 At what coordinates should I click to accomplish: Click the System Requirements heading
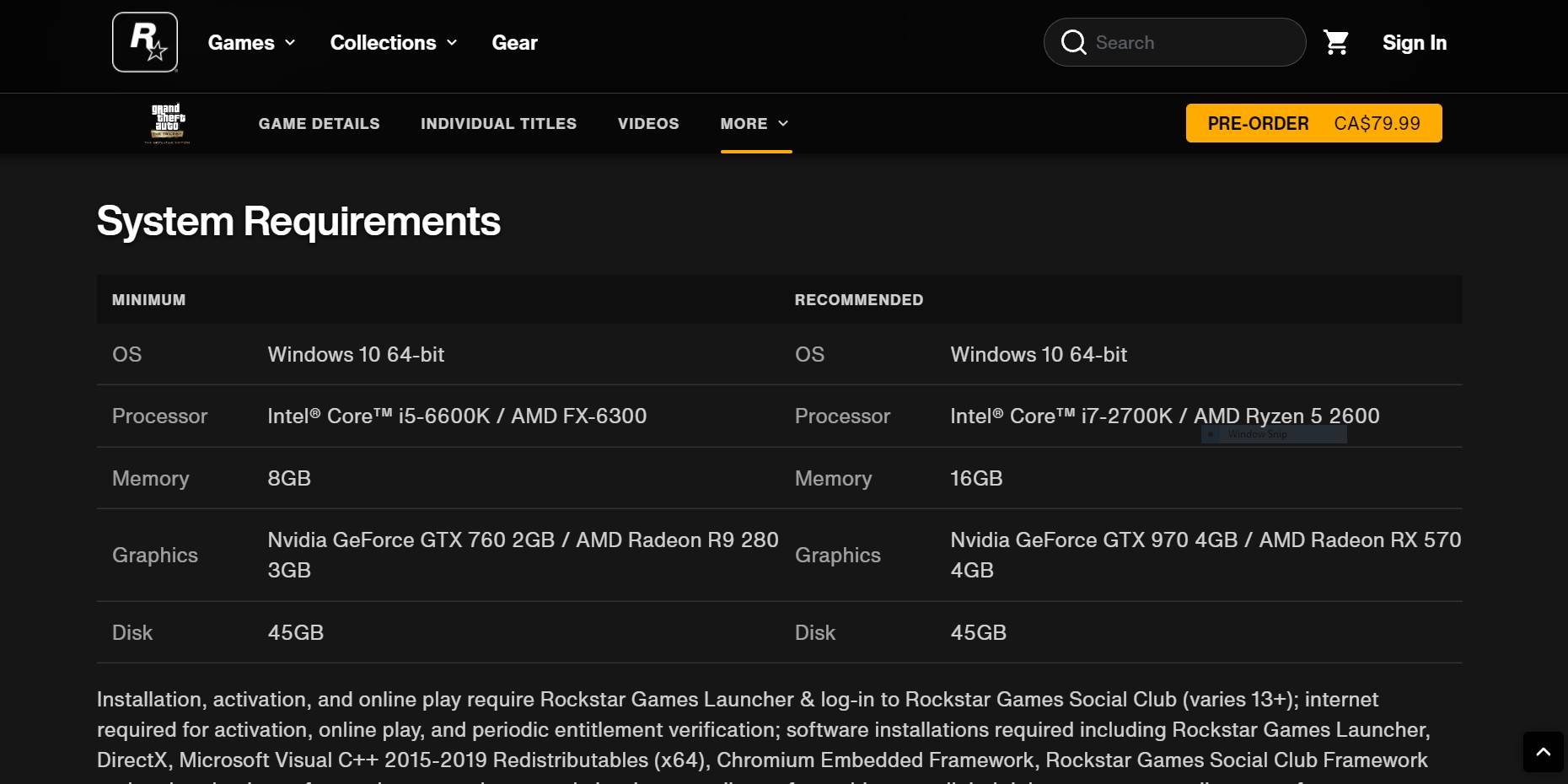click(298, 221)
